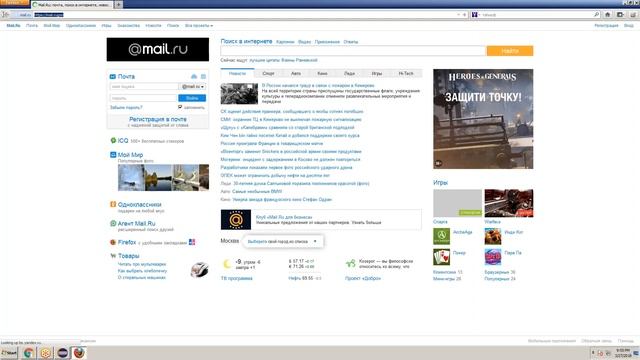
Task: Open Chrome from the taskbar
Action: coord(29,353)
